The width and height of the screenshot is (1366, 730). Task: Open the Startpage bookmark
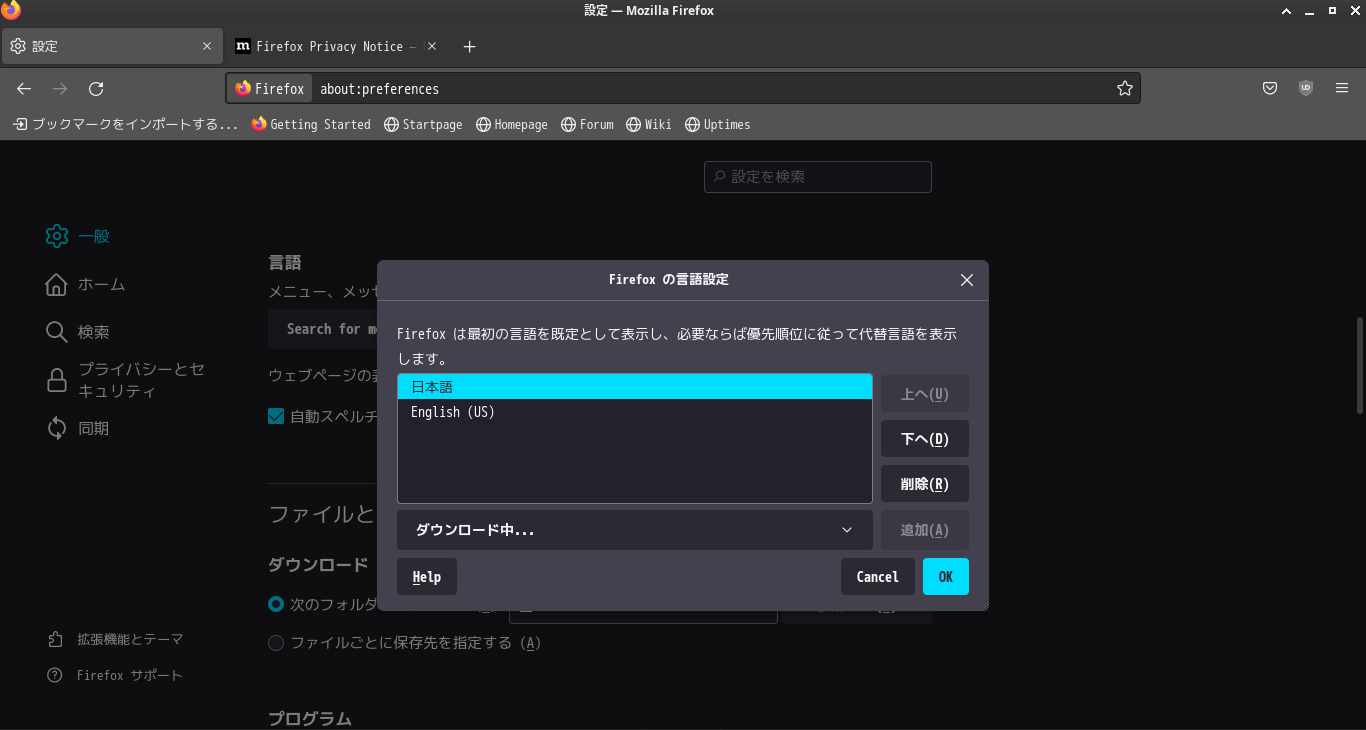[423, 125]
